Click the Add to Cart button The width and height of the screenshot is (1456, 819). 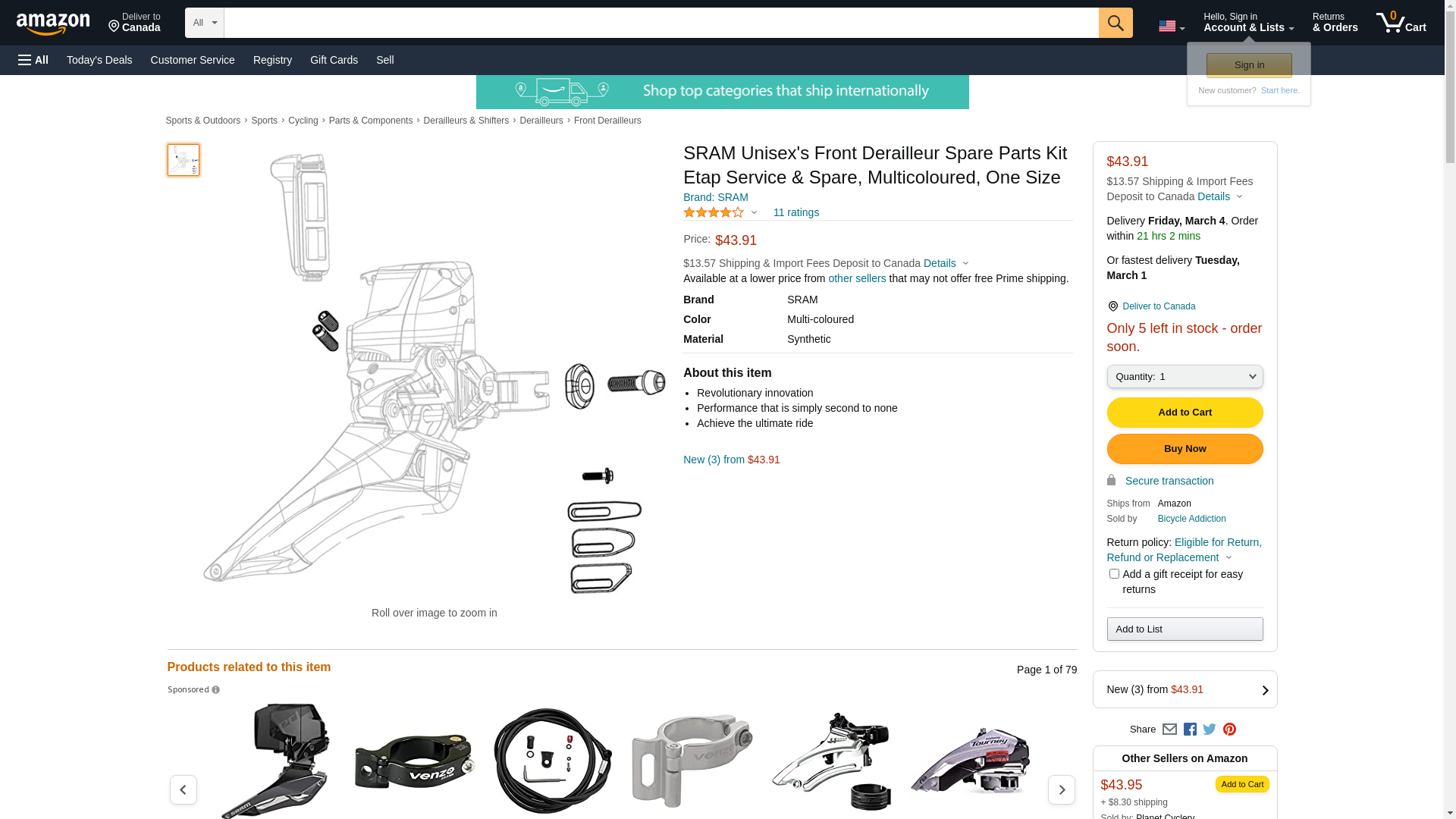1185,413
